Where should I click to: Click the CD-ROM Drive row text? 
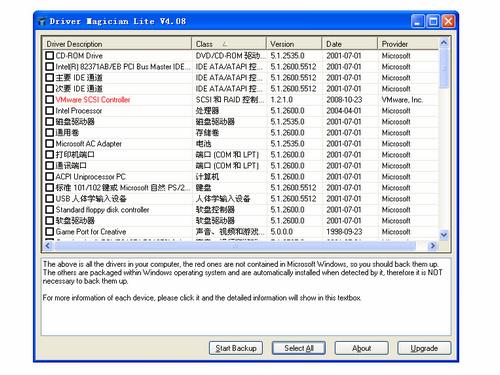coord(79,56)
